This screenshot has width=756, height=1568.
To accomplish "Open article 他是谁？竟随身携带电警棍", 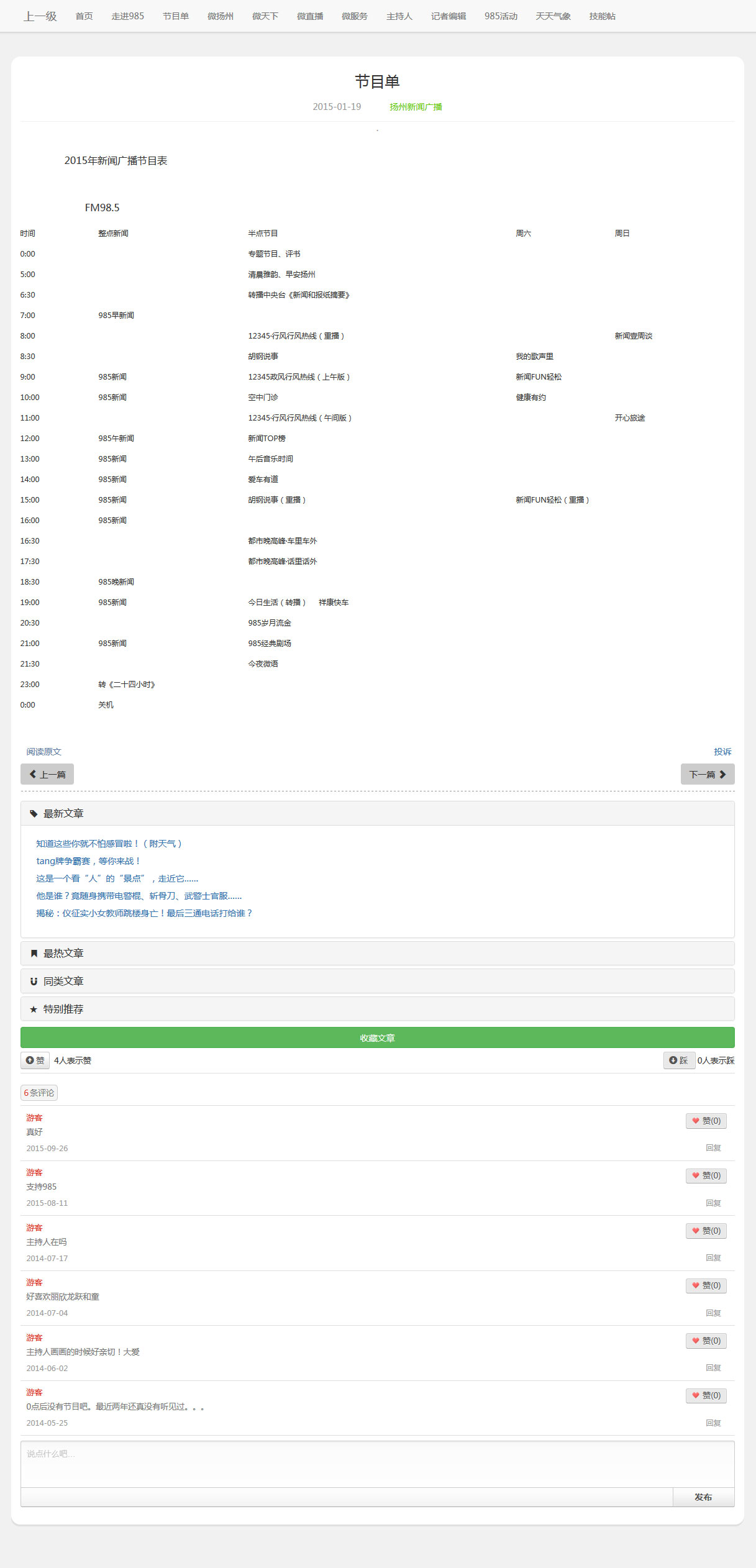I will click(139, 896).
